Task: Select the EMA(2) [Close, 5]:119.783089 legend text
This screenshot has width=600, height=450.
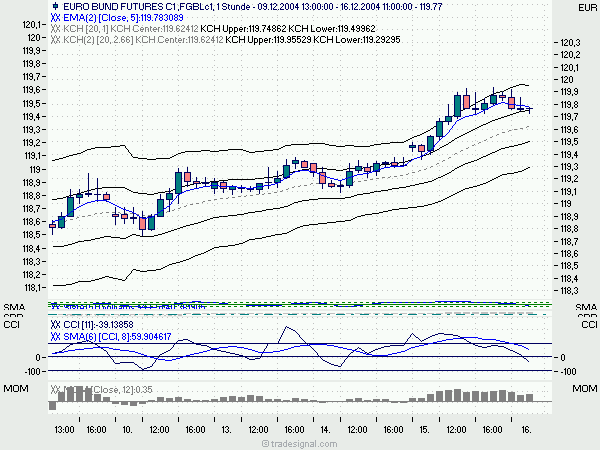Action: [123, 18]
